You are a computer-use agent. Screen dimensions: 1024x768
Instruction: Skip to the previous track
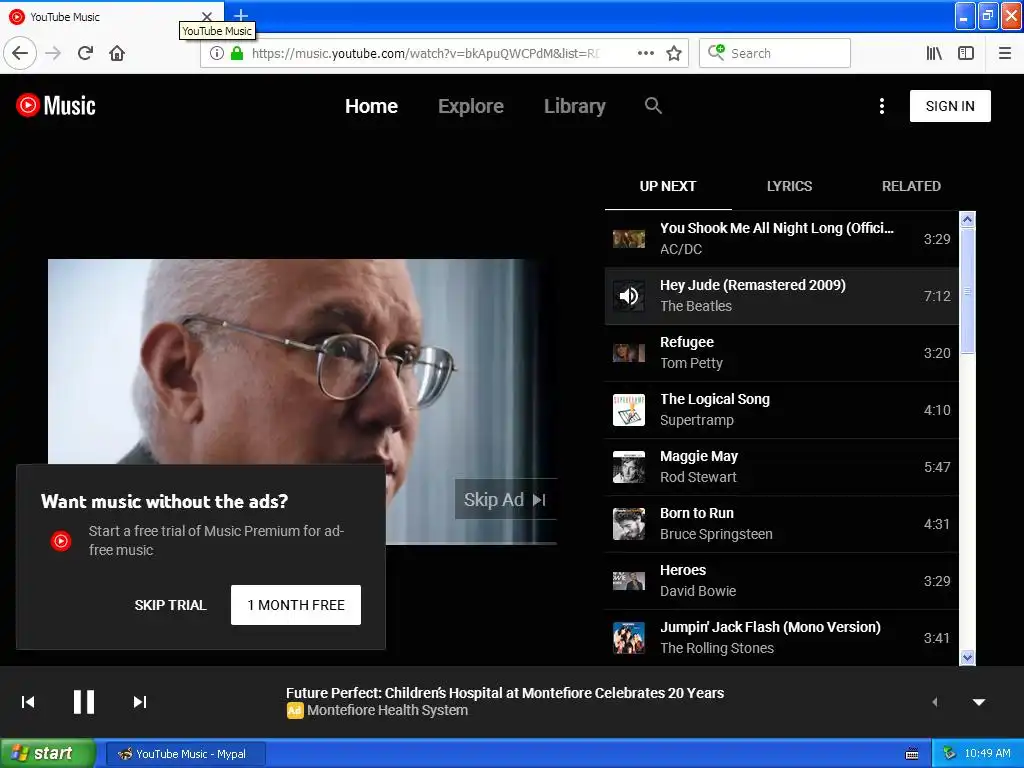[28, 702]
